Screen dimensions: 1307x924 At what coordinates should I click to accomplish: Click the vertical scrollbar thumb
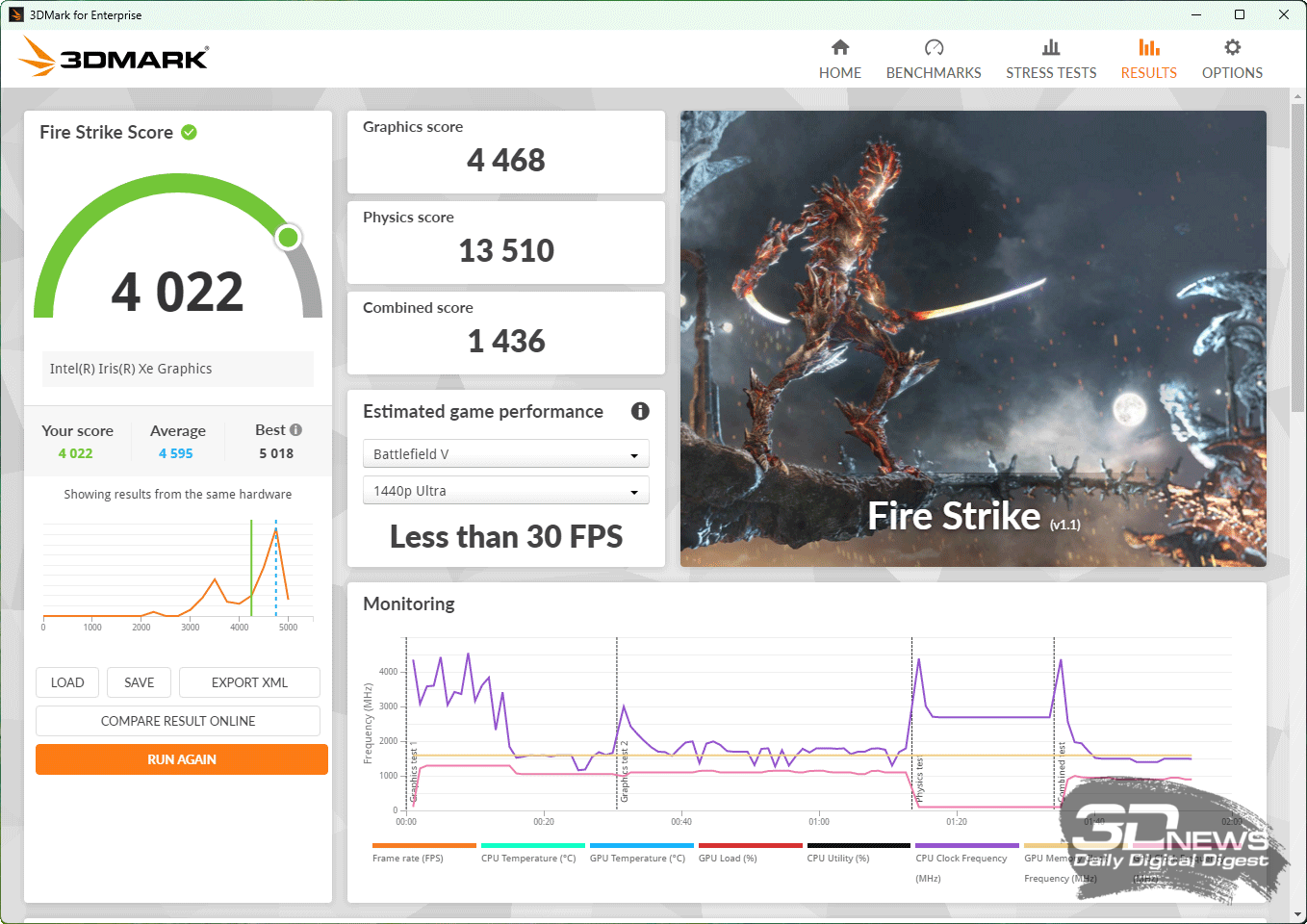[x=1298, y=258]
